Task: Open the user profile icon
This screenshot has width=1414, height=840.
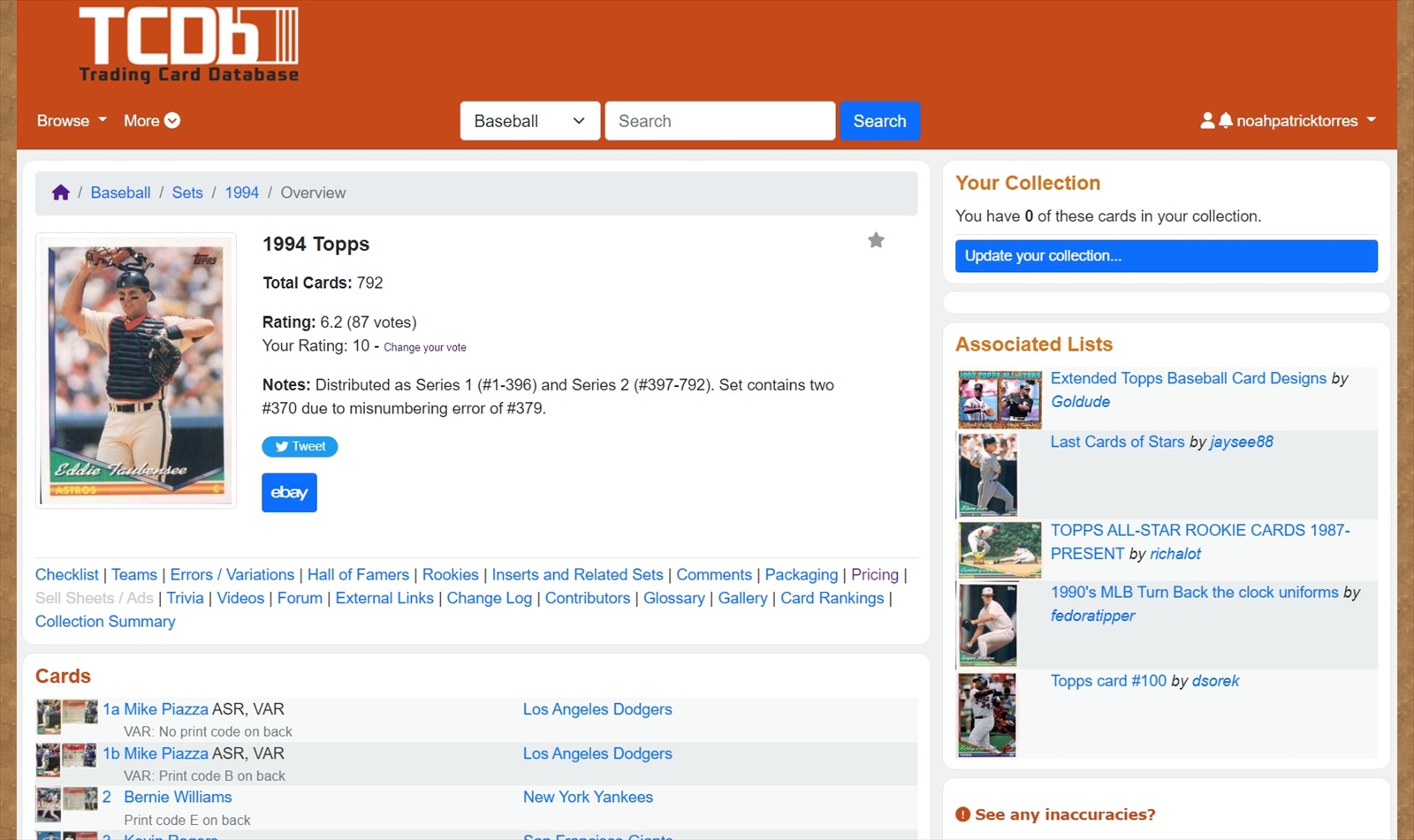Action: [1207, 120]
